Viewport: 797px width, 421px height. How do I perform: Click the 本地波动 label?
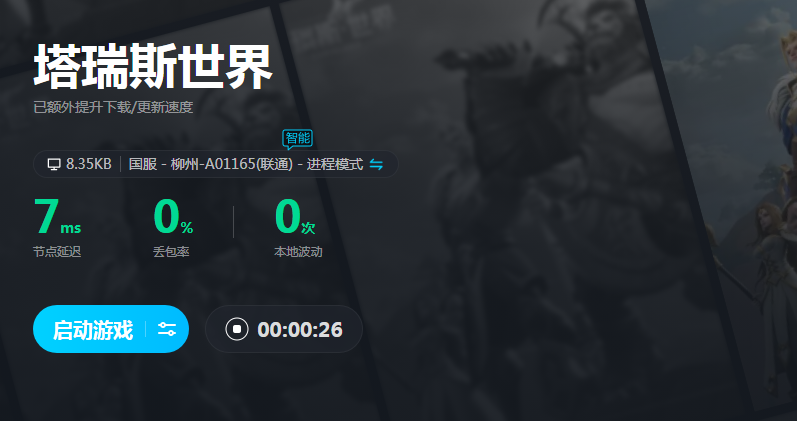[x=298, y=252]
